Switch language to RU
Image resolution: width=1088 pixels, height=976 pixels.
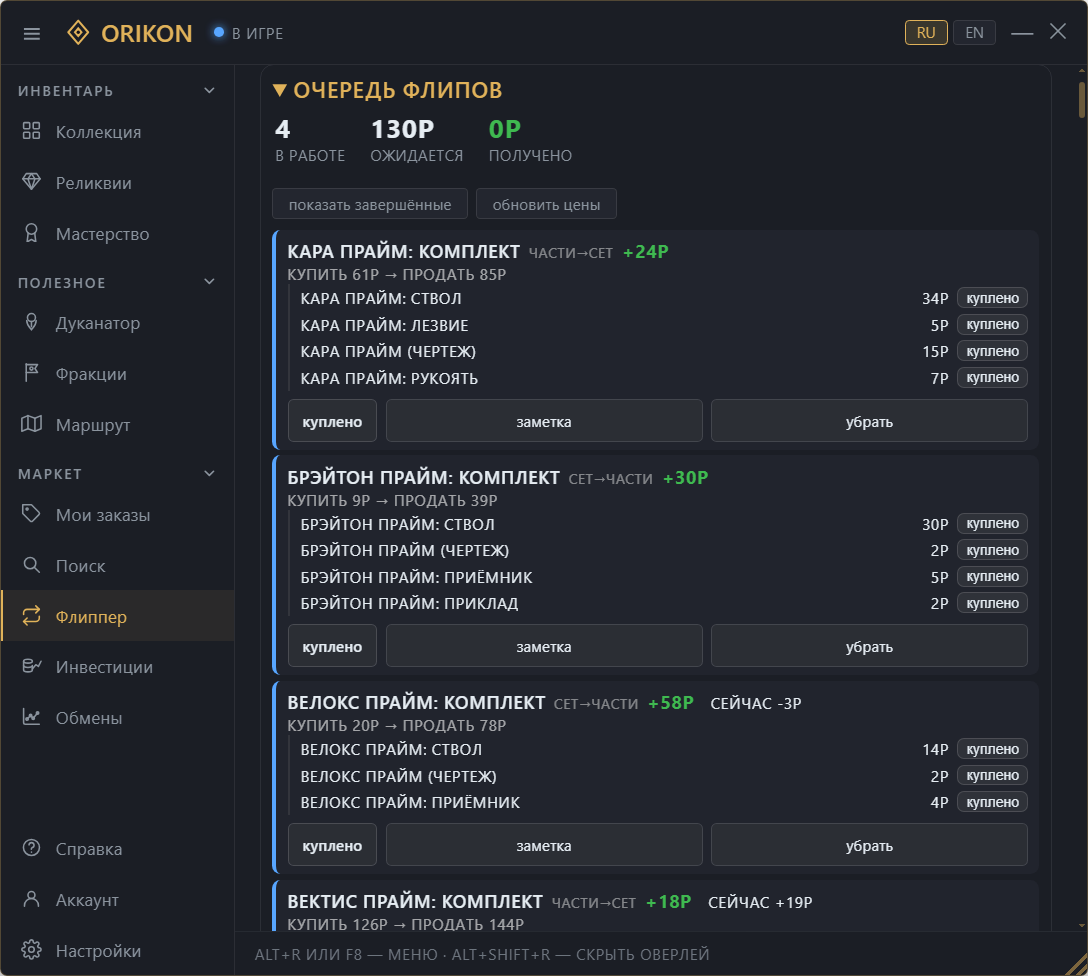pos(926,33)
